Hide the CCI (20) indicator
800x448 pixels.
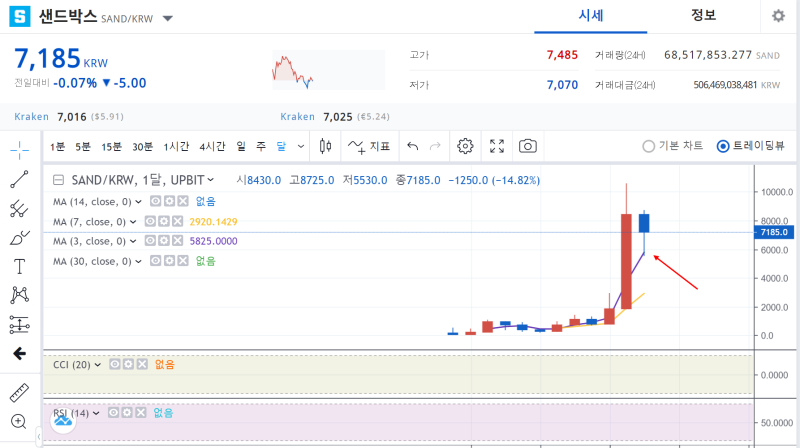(x=115, y=364)
